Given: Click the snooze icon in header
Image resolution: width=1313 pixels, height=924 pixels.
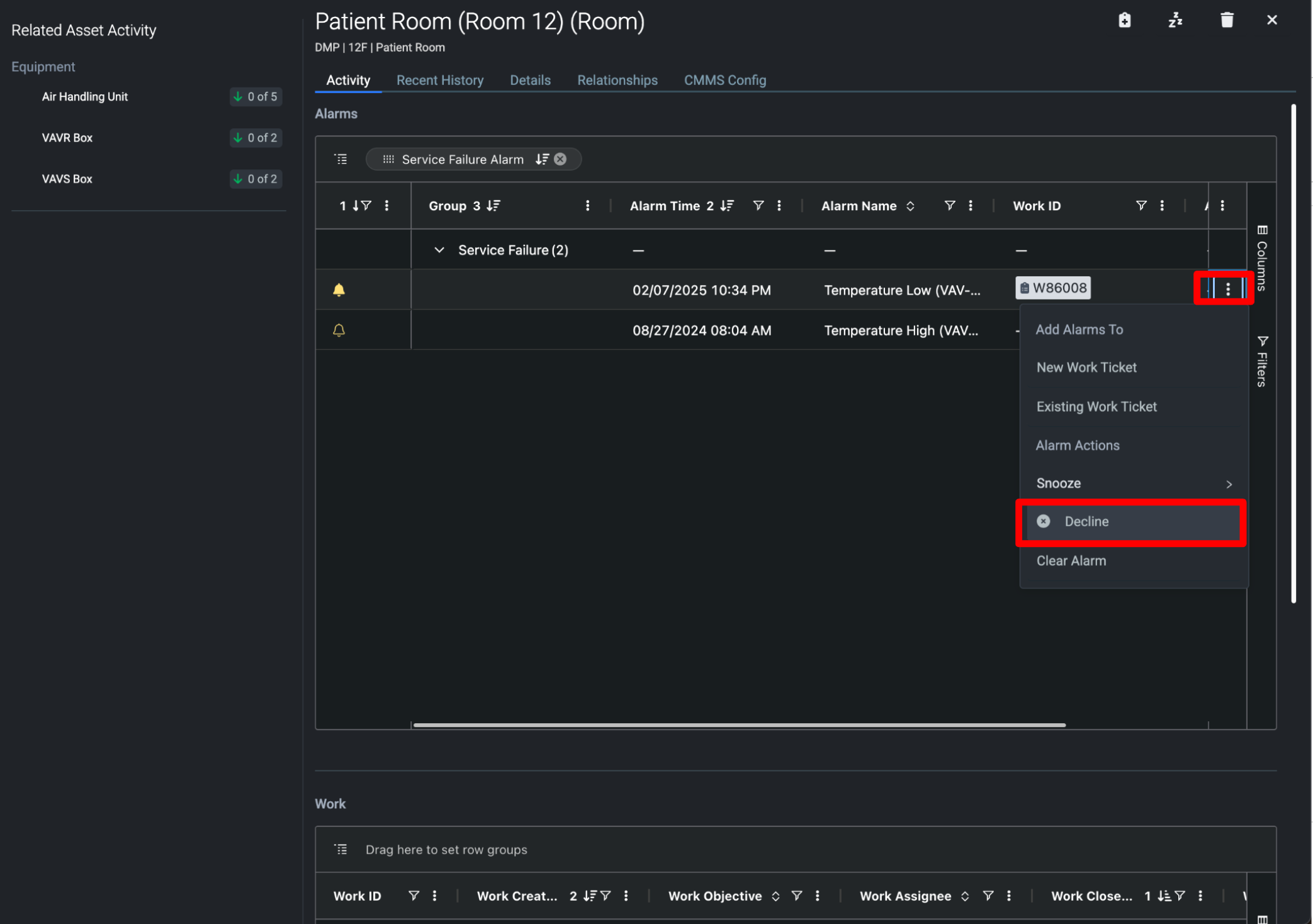Looking at the screenshot, I should 1175,20.
